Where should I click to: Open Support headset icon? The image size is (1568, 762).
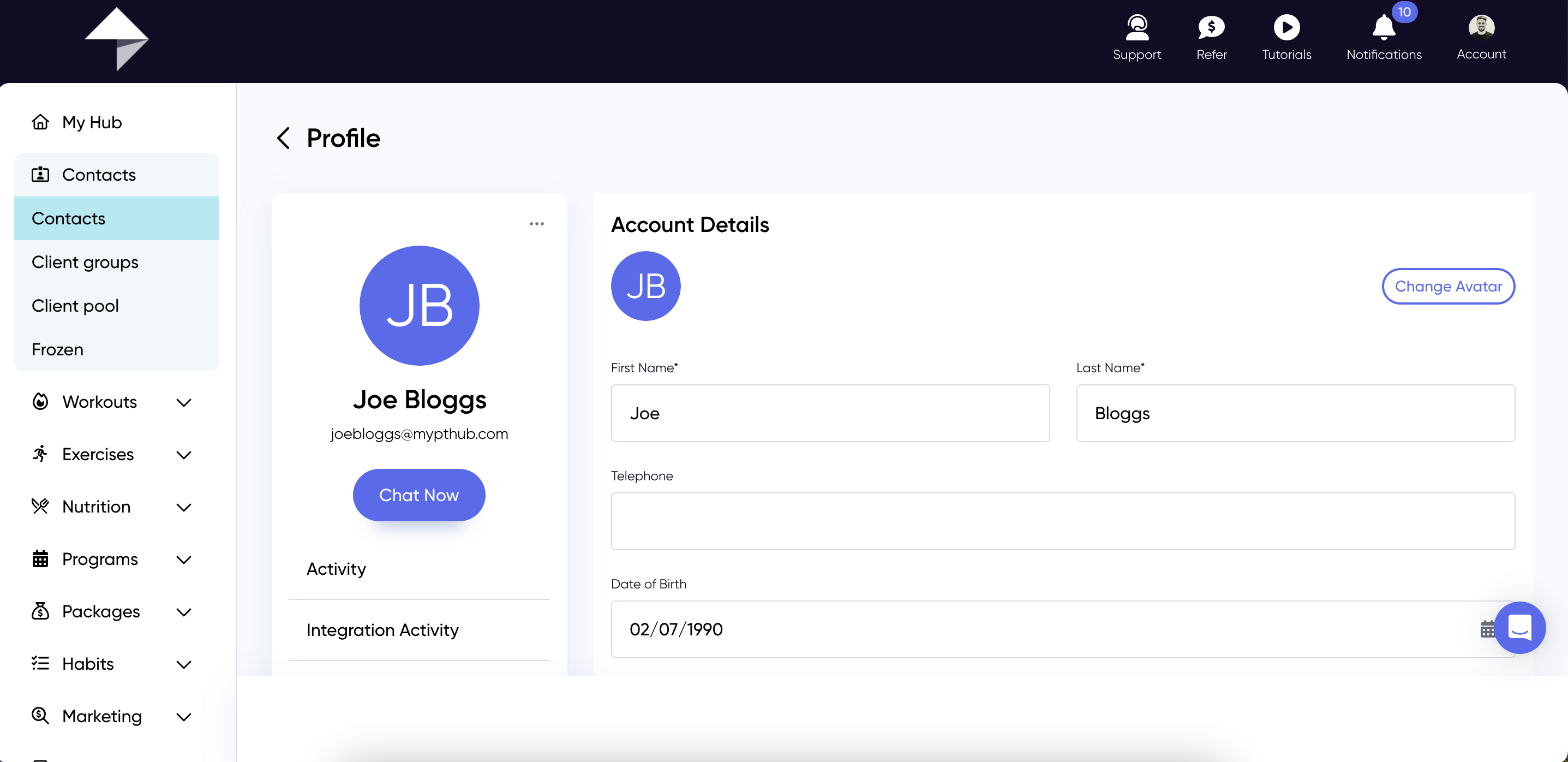click(1136, 27)
